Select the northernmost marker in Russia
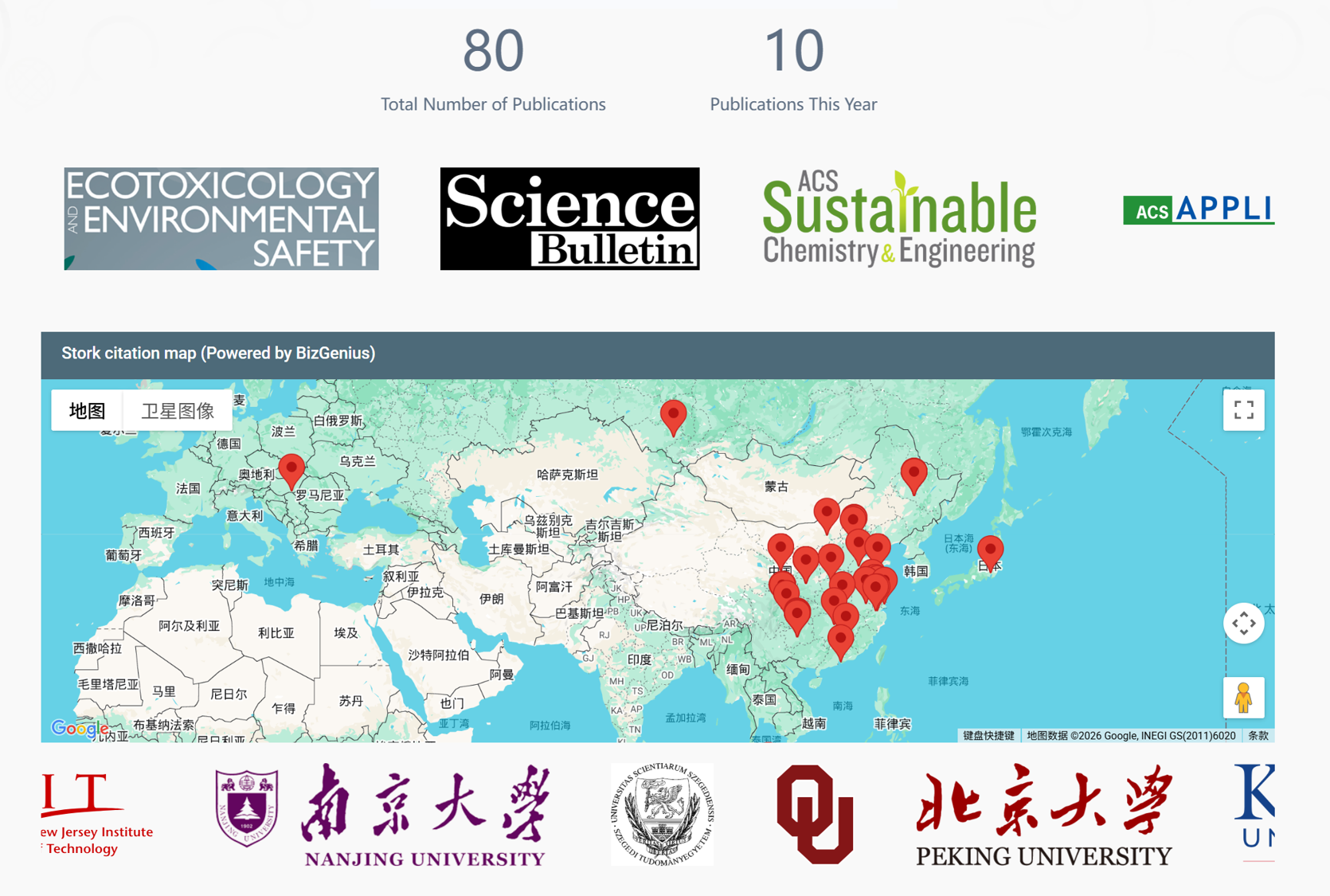This screenshot has width=1330, height=896. point(673,415)
